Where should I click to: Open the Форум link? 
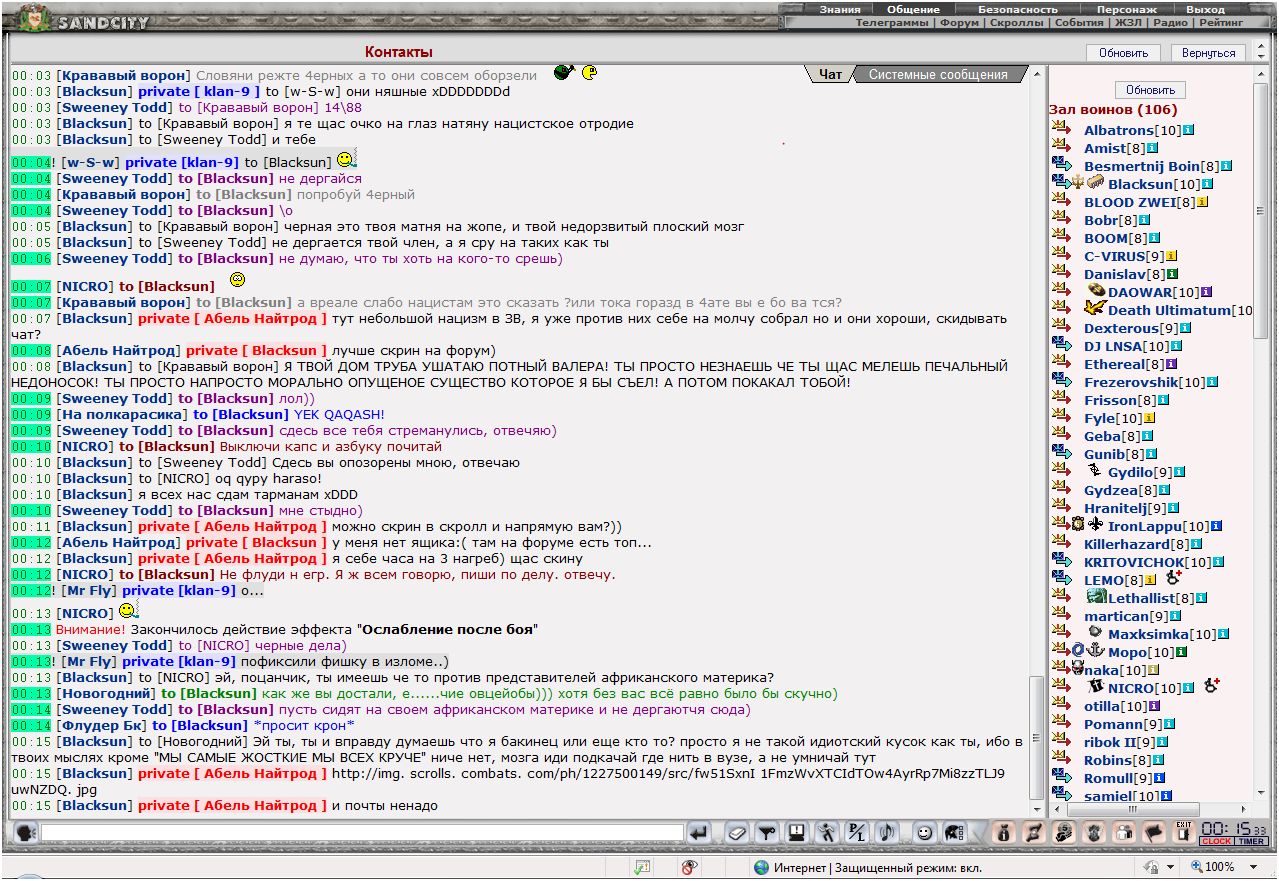960,22
